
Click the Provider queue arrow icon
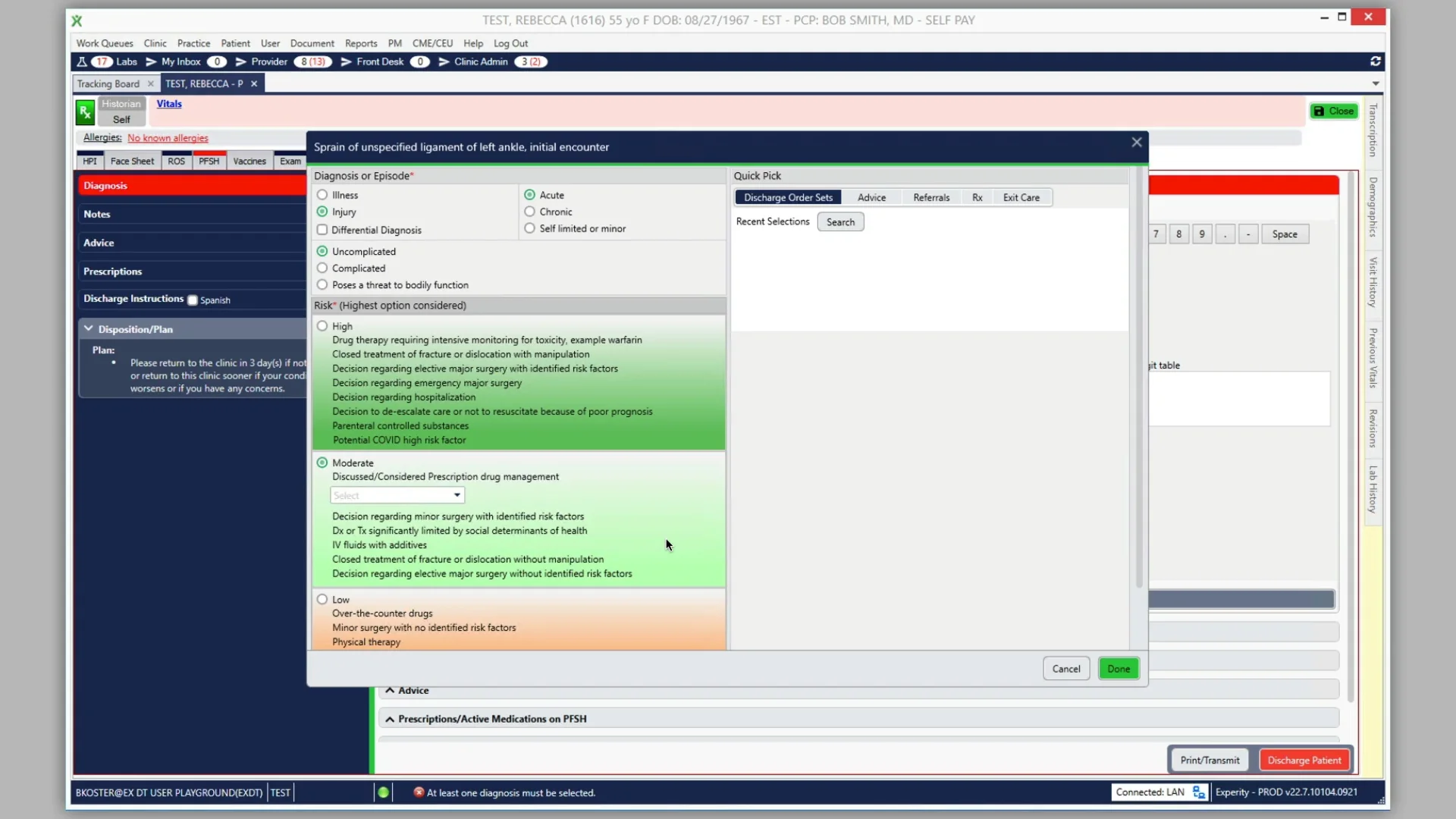tap(240, 61)
